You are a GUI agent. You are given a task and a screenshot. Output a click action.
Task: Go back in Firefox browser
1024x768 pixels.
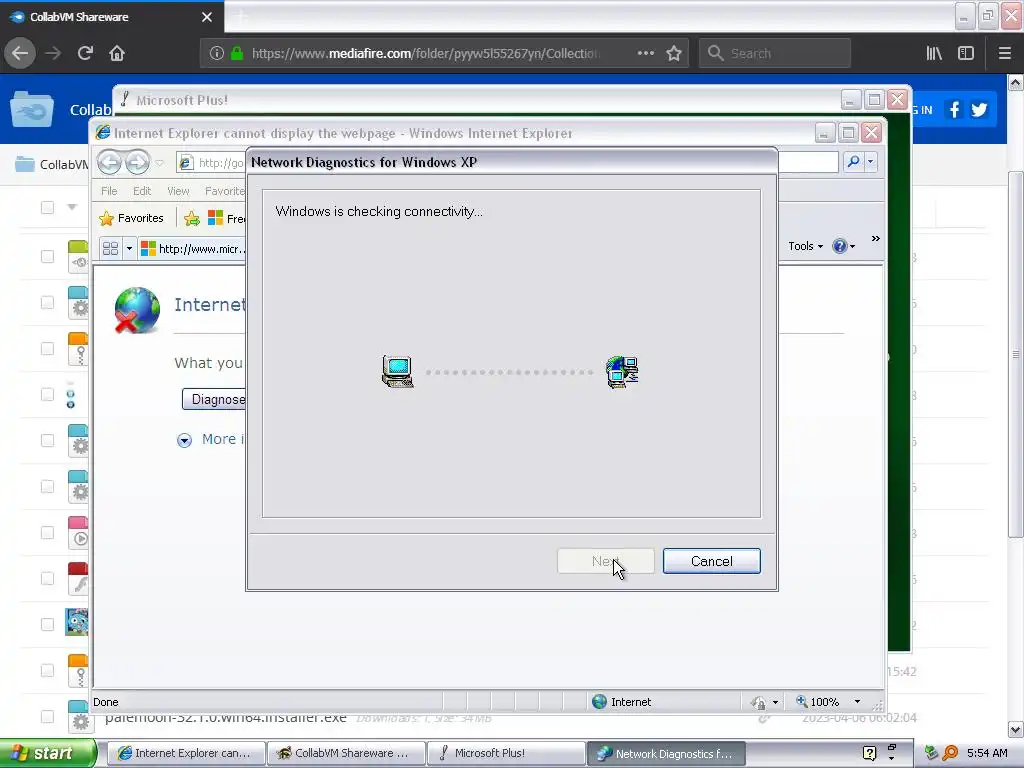click(20, 53)
